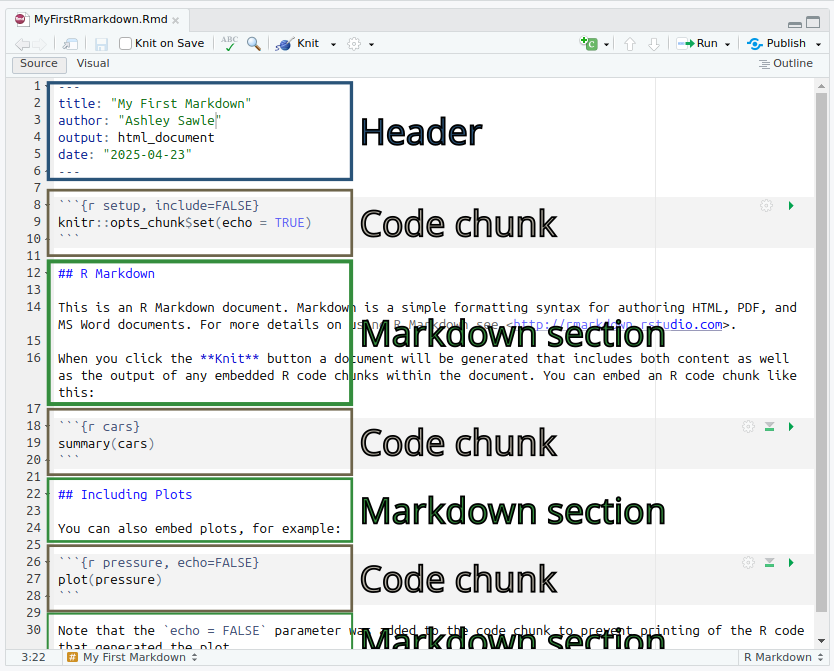Insert a new code chunk

tap(588, 44)
